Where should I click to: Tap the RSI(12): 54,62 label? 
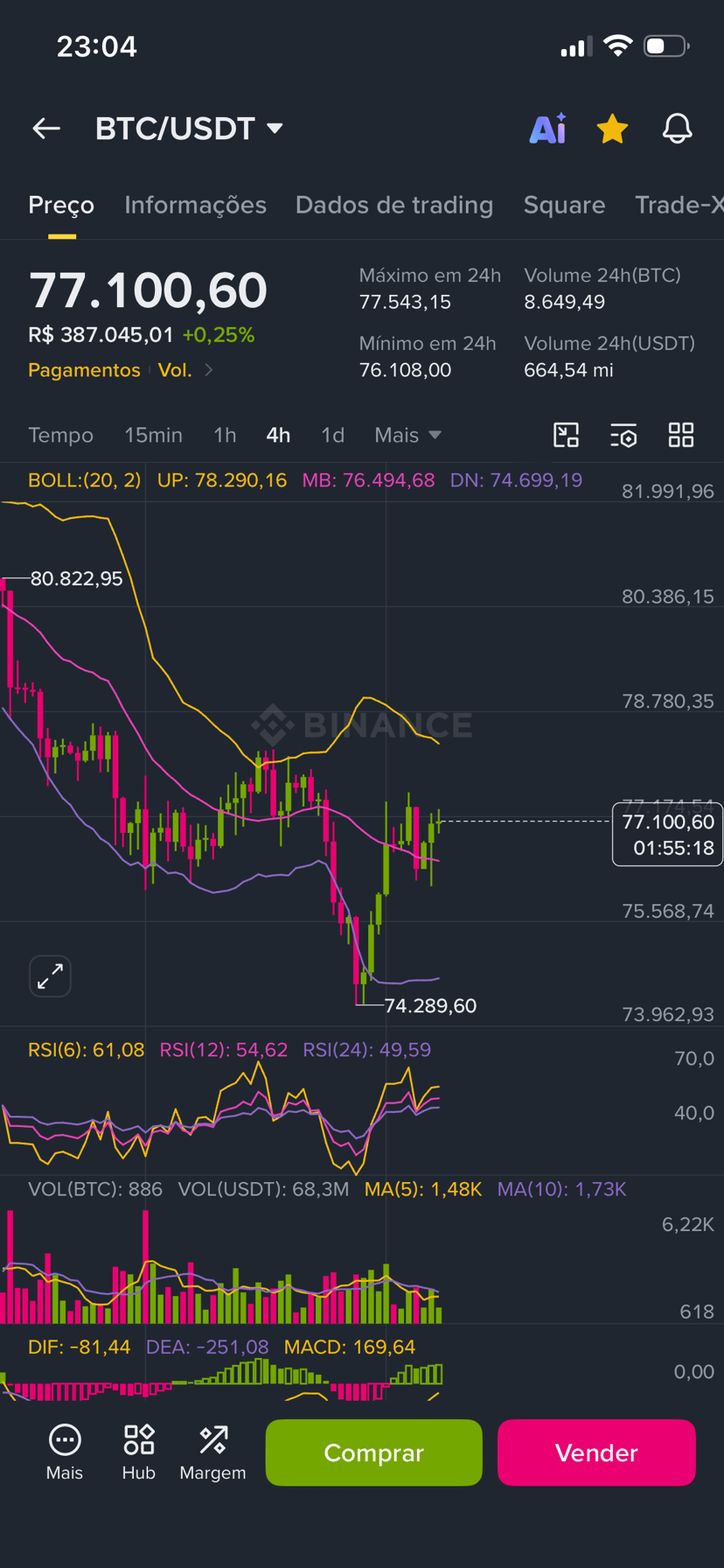tap(223, 1049)
